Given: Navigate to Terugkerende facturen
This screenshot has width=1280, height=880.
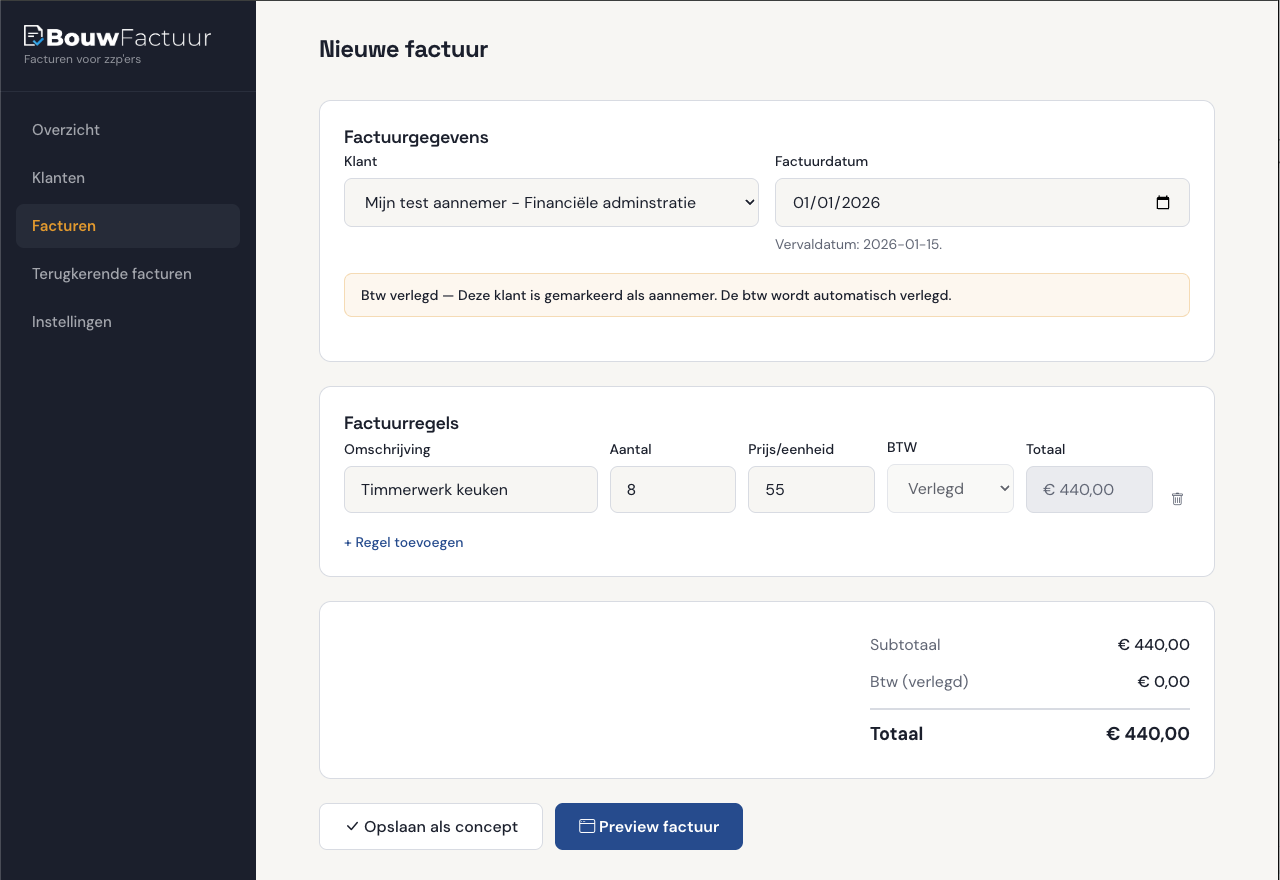Looking at the screenshot, I should 111,274.
